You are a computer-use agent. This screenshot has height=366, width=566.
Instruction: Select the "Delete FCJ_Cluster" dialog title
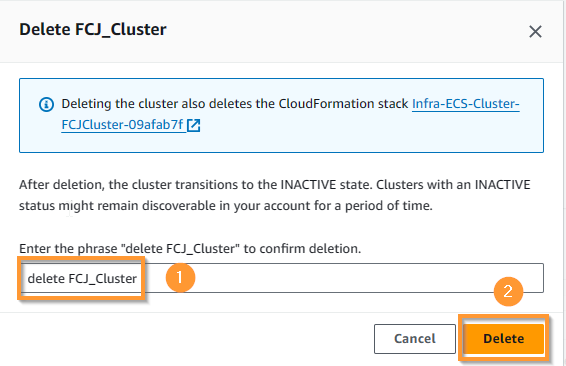click(x=93, y=30)
